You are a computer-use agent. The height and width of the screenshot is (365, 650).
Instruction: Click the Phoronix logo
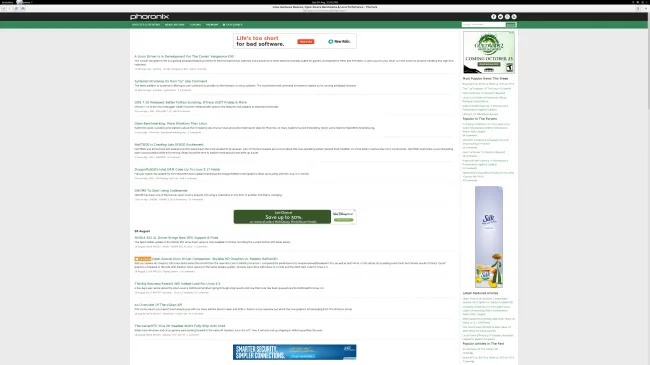pyautogui.click(x=149, y=17)
